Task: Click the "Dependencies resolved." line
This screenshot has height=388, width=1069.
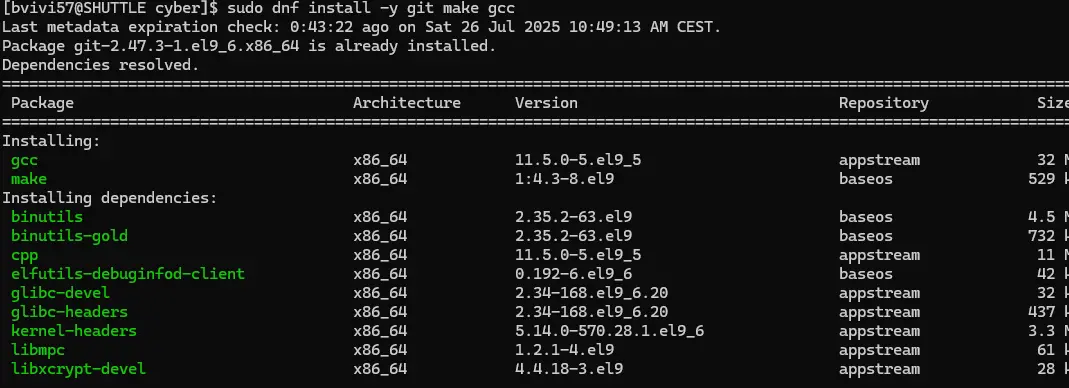Action: tap(100, 65)
